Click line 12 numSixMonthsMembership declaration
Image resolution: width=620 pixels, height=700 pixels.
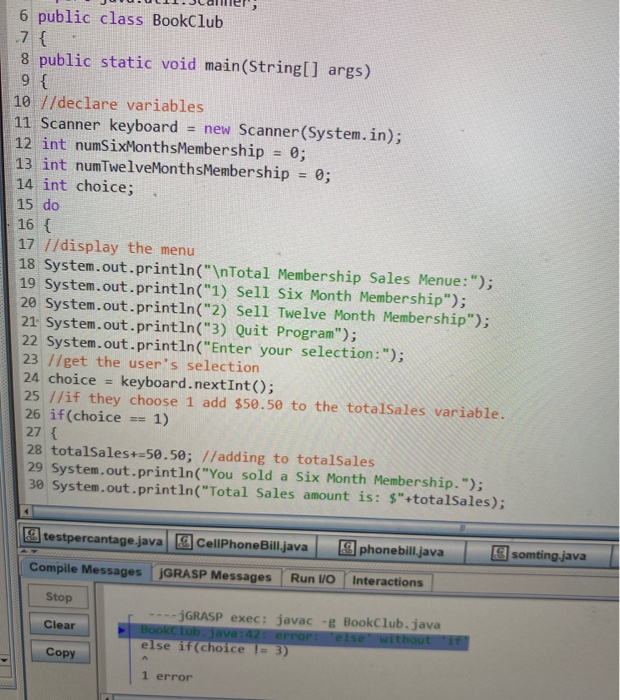click(x=174, y=149)
